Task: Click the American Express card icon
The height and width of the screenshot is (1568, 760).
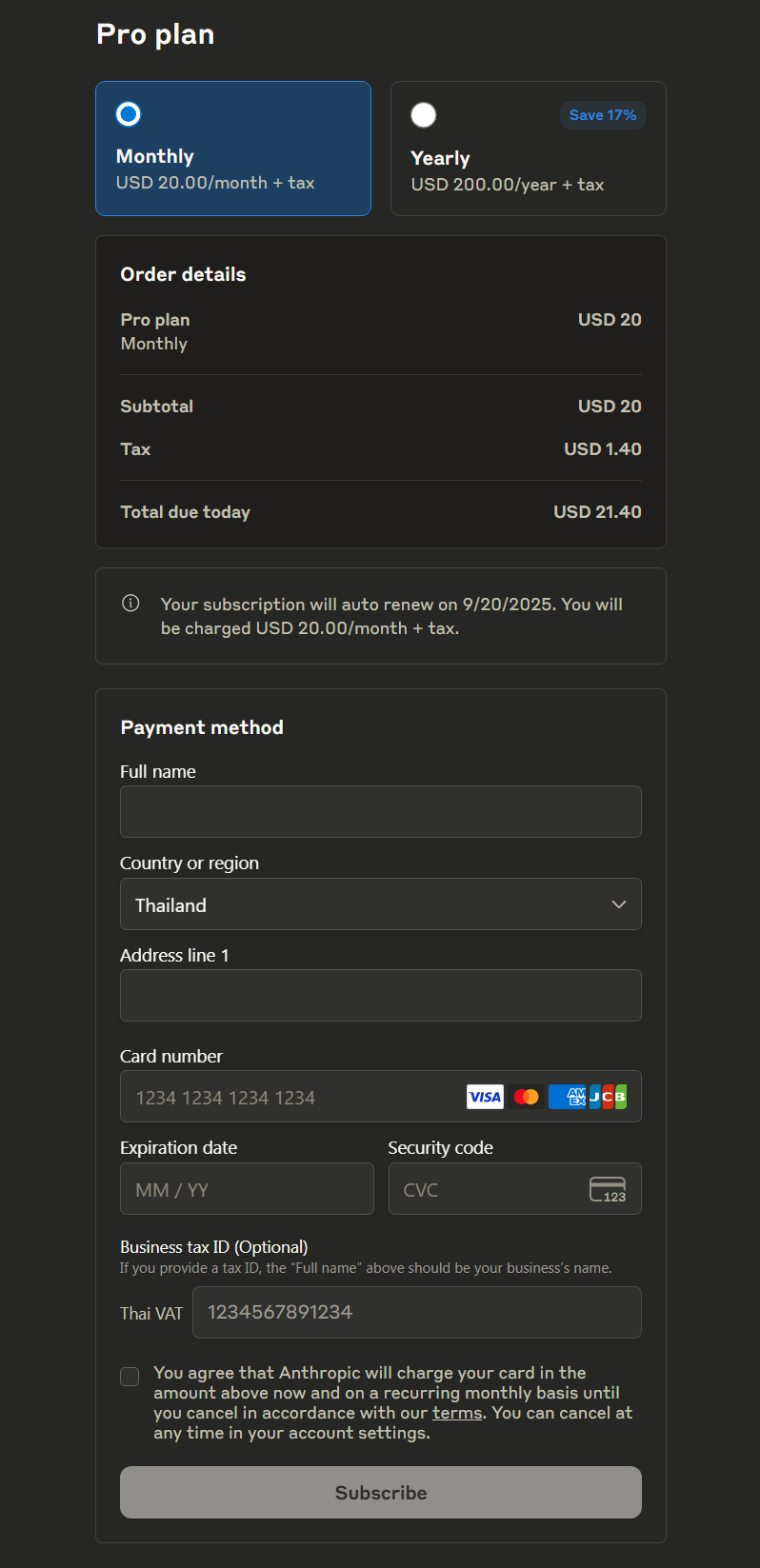Action: point(567,1097)
